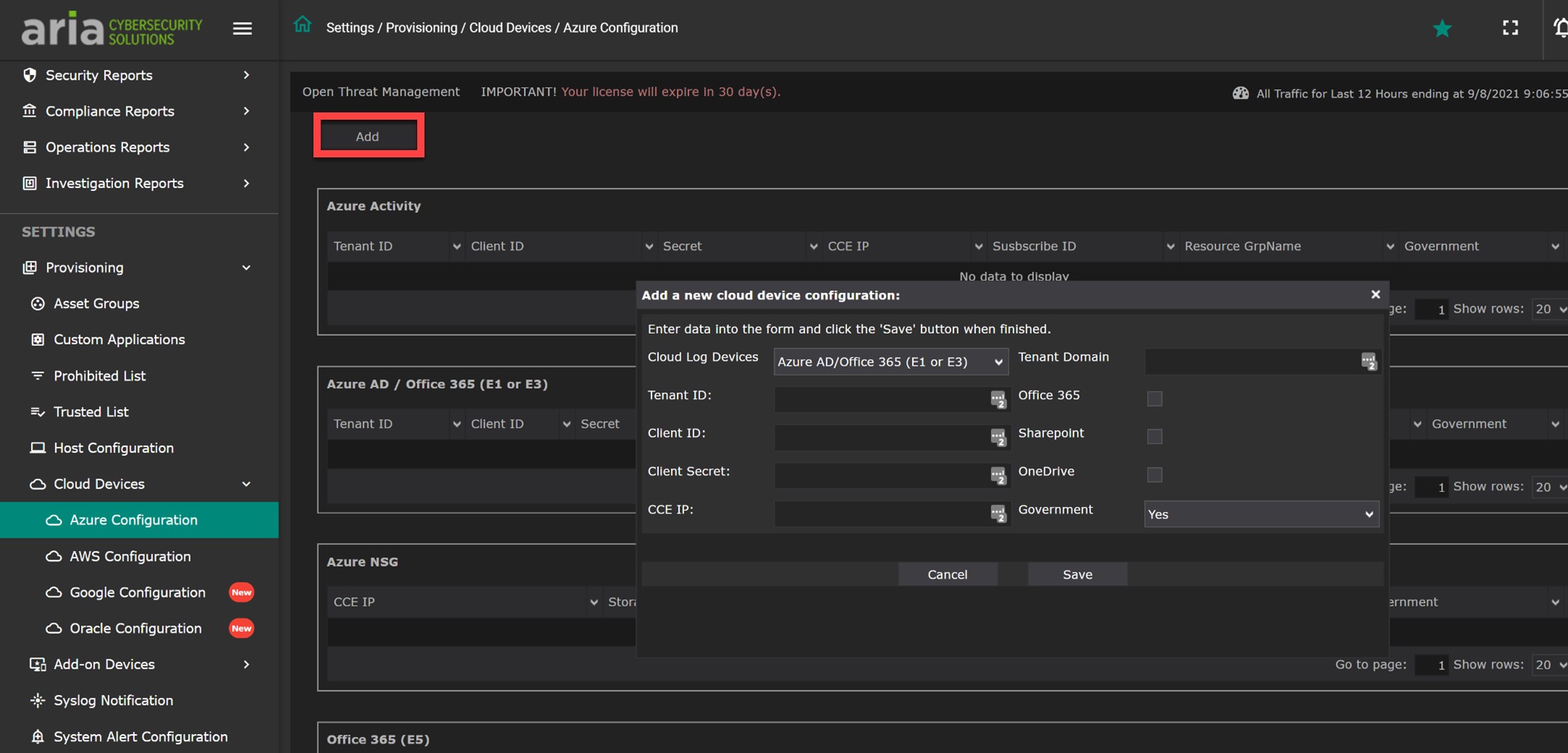The height and width of the screenshot is (753, 1568).
Task: Open the Cloud Log Devices dropdown
Action: 891,361
